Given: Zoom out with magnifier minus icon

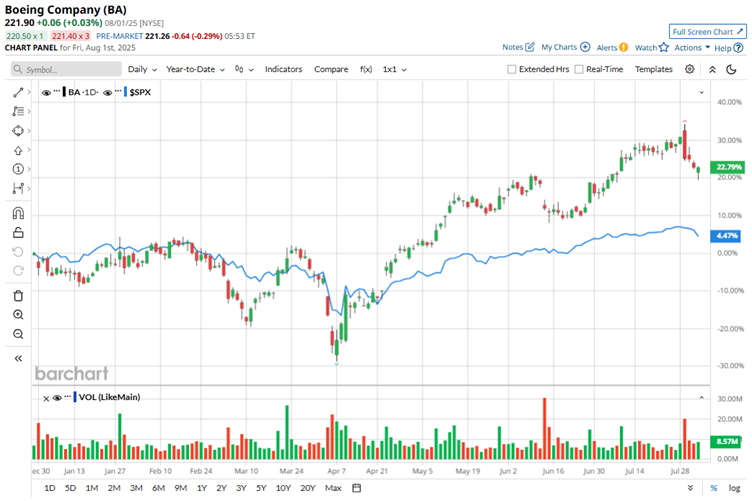Looking at the screenshot, I should [x=18, y=334].
